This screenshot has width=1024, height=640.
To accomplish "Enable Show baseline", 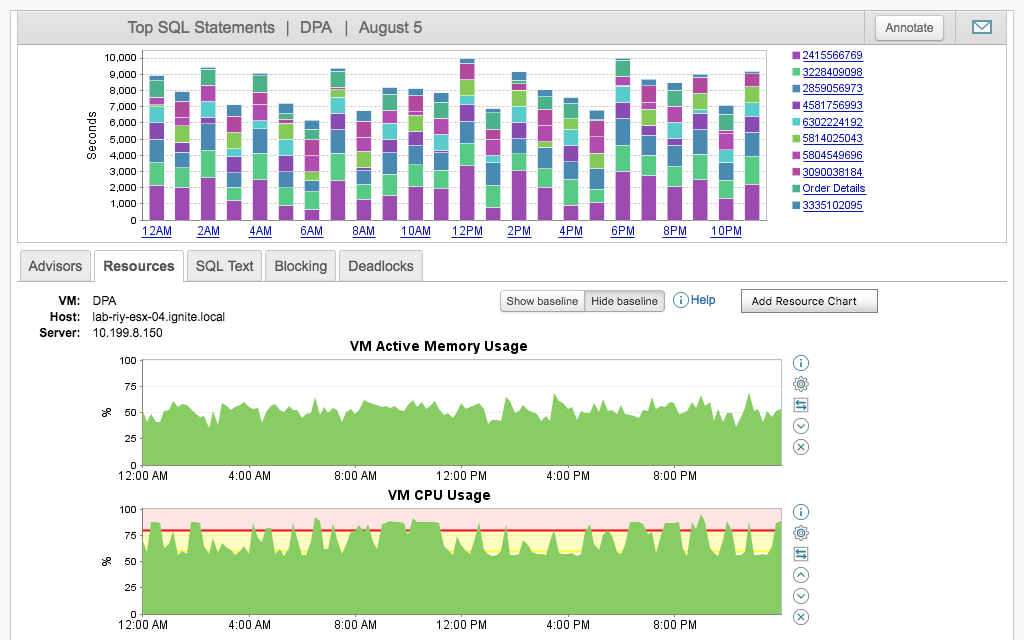I will pos(541,301).
